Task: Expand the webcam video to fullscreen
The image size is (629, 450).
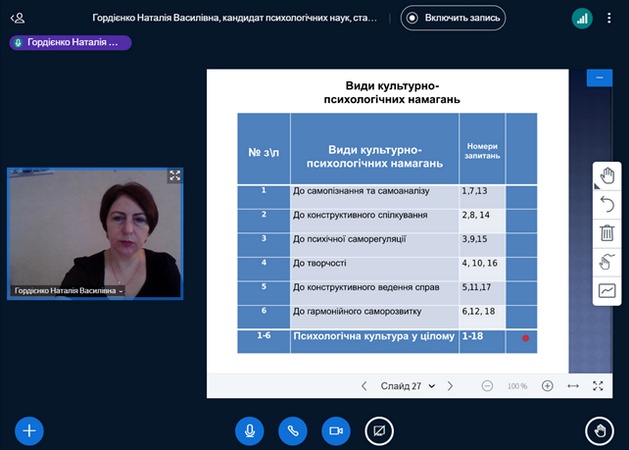Action: pos(174,176)
